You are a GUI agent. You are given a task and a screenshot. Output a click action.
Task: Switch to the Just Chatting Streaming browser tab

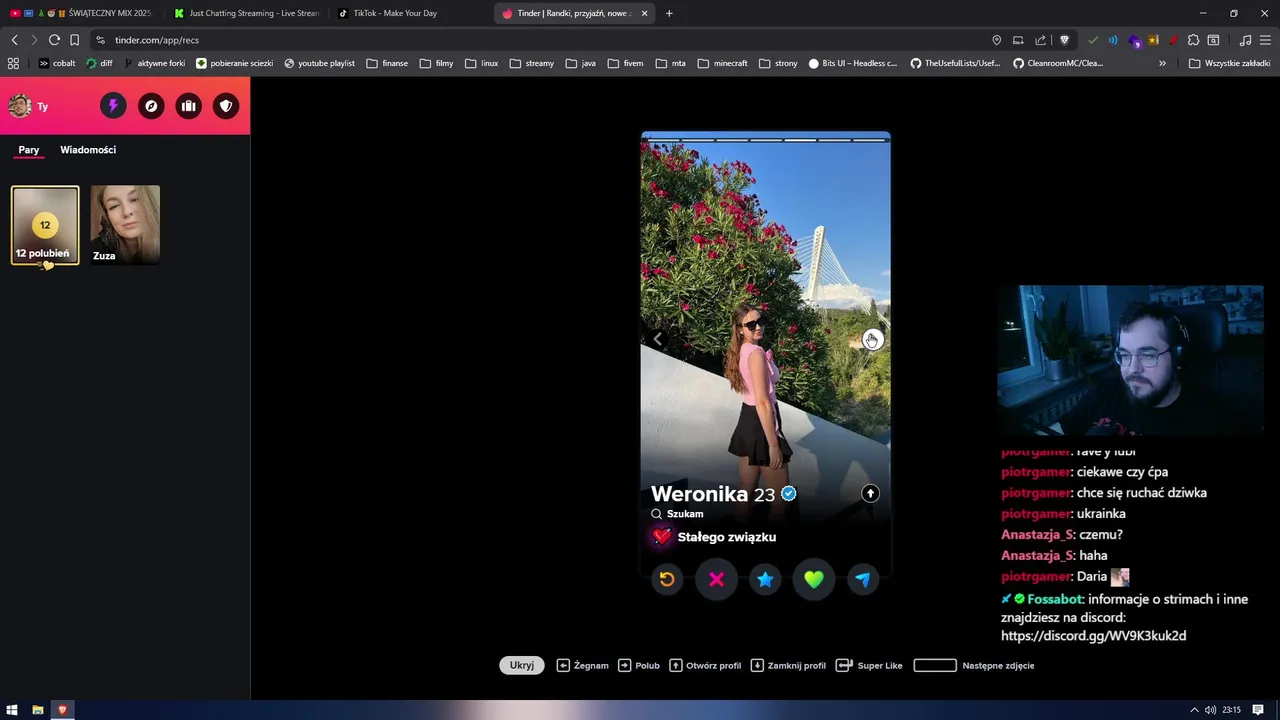pos(246,13)
